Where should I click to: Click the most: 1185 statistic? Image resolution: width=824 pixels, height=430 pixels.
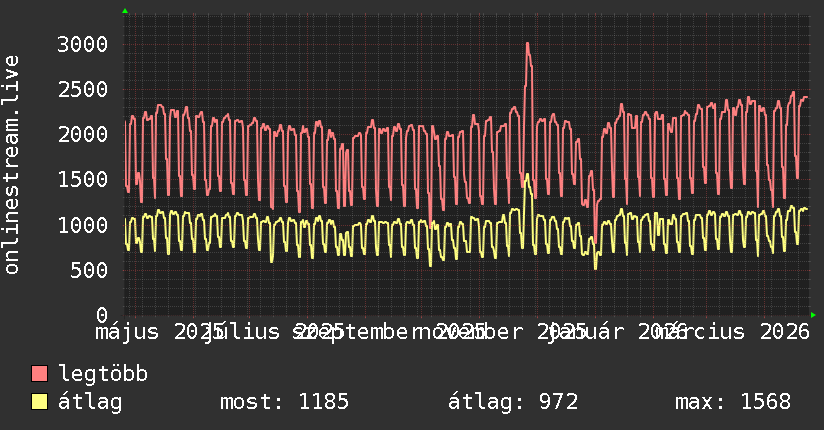pos(284,402)
